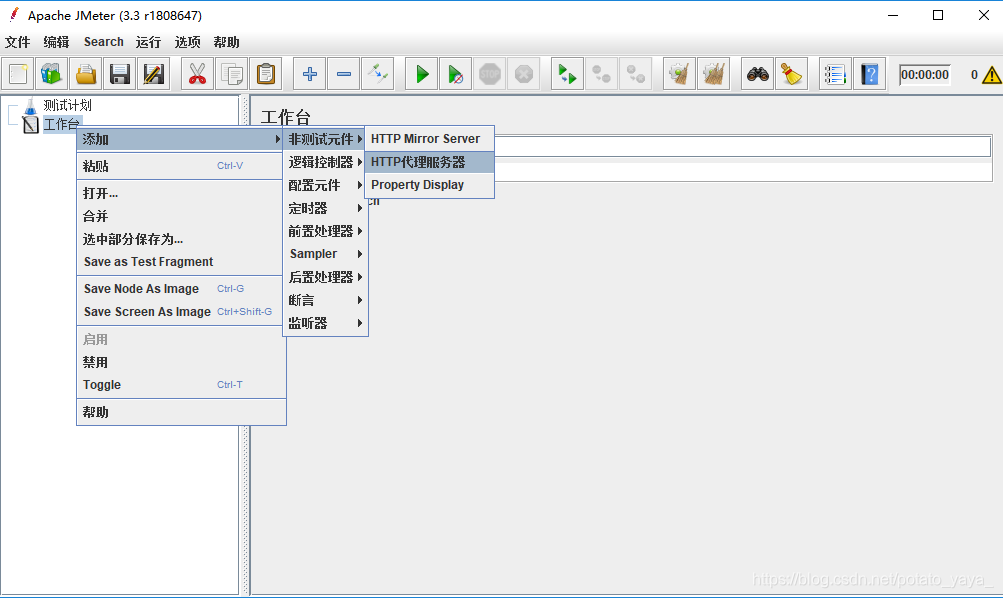Expand 定时器 submenu

pos(325,209)
